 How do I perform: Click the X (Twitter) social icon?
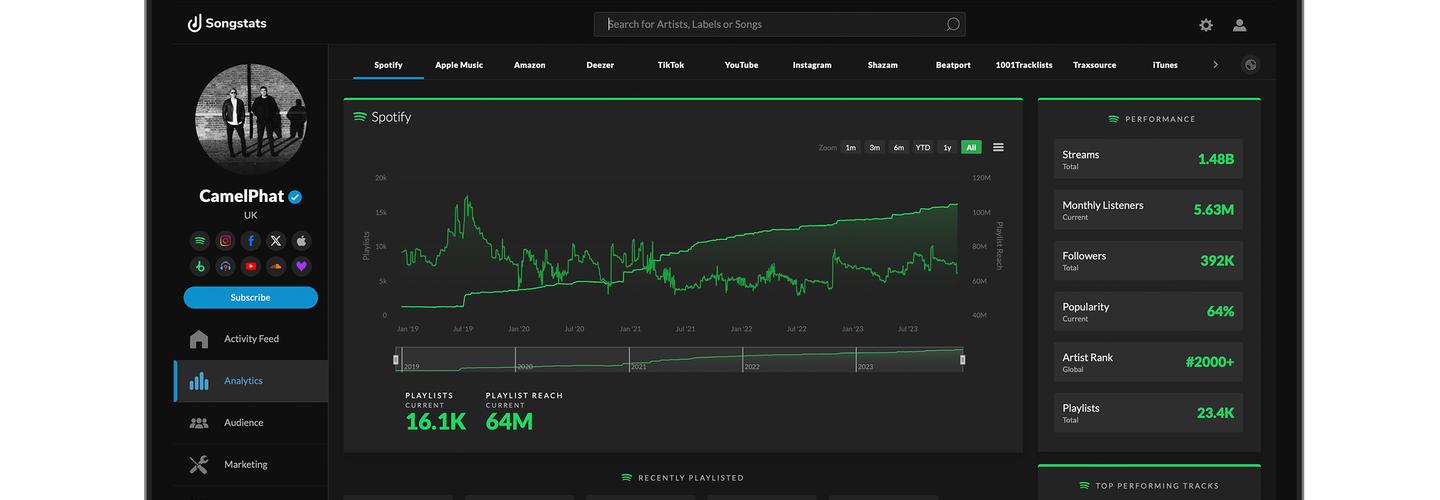[276, 240]
